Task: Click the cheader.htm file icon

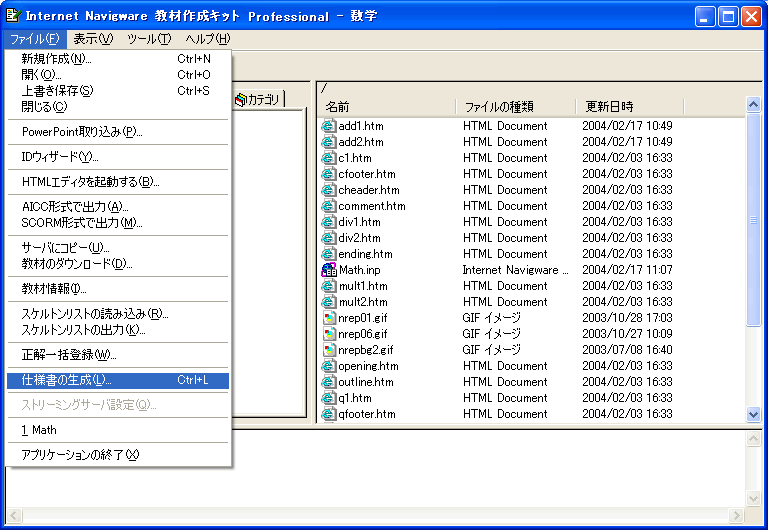Action: point(329,190)
